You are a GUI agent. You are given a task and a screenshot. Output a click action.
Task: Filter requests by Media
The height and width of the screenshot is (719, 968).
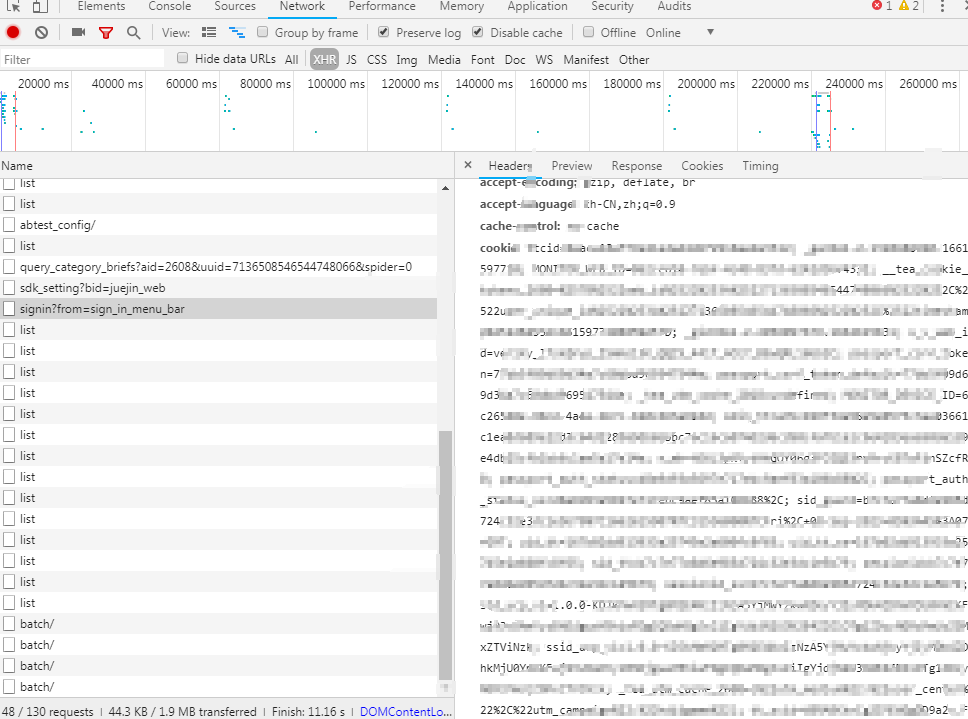444,59
